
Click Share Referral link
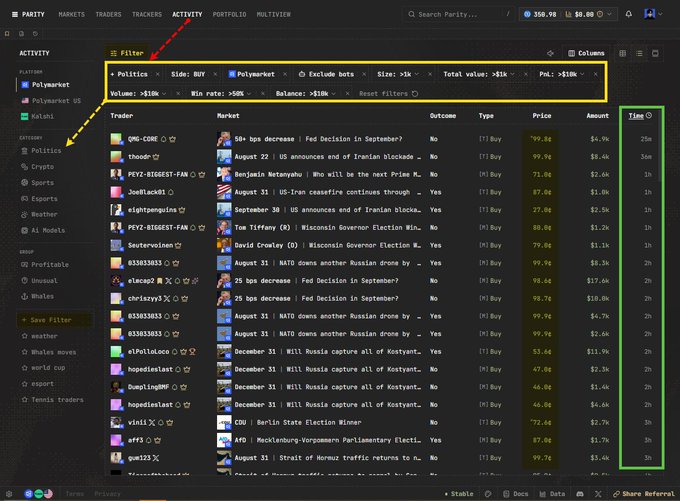pyautogui.click(x=644, y=494)
